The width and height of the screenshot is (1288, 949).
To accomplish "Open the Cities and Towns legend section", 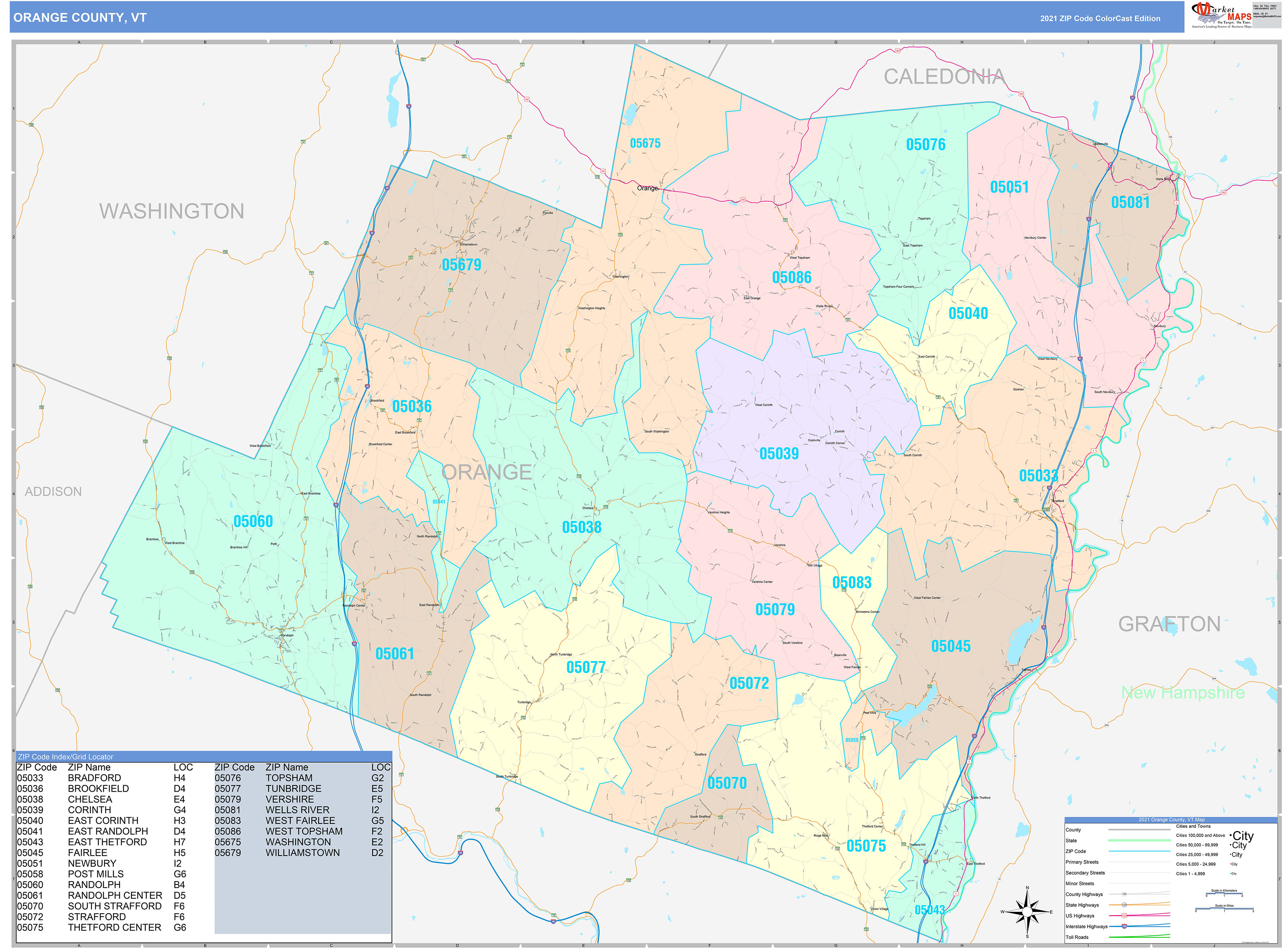I will click(1193, 827).
